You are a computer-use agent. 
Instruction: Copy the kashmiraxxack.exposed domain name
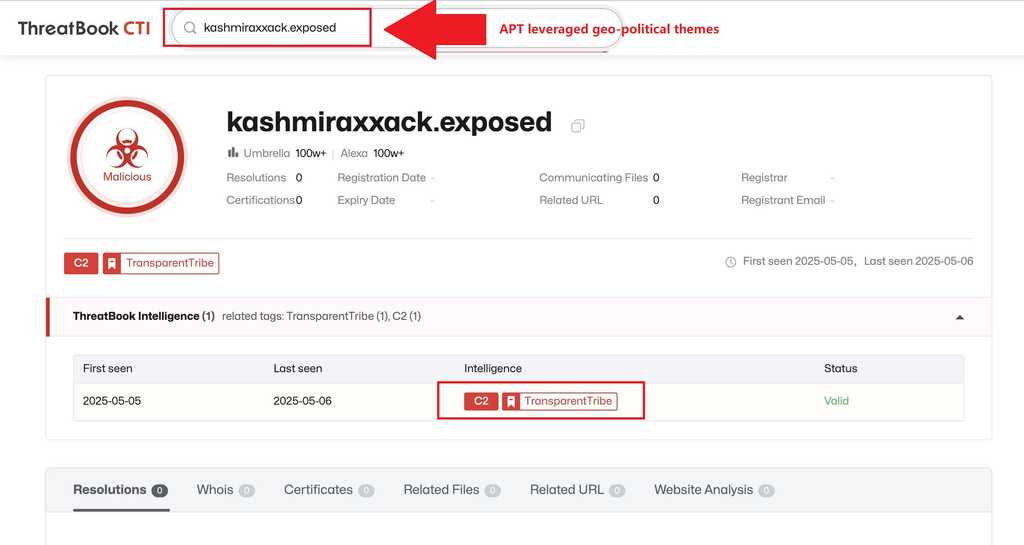coord(577,126)
